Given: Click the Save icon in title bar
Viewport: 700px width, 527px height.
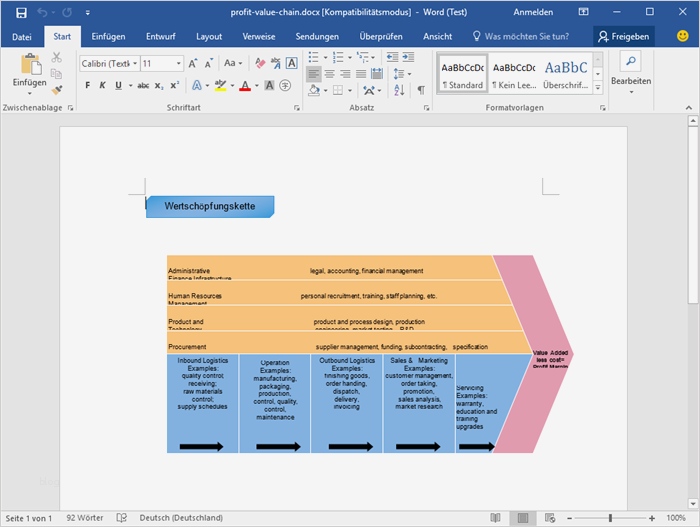Looking at the screenshot, I should pyautogui.click(x=21, y=12).
